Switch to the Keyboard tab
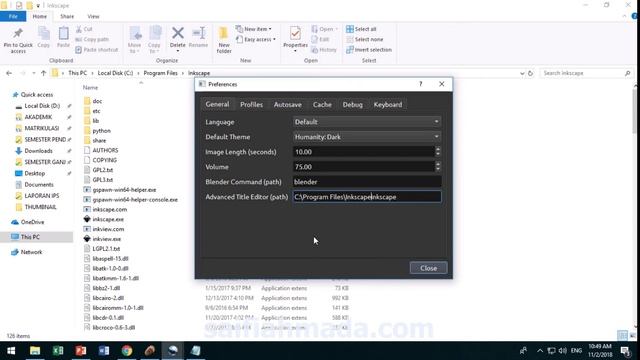This screenshot has width=640, height=360. 388,104
